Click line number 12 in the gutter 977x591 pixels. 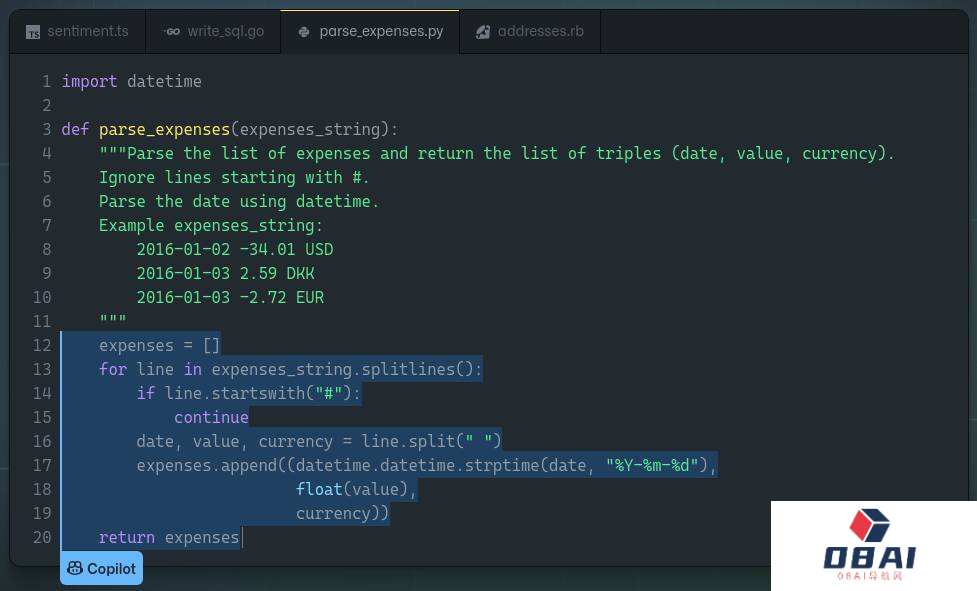(42, 345)
